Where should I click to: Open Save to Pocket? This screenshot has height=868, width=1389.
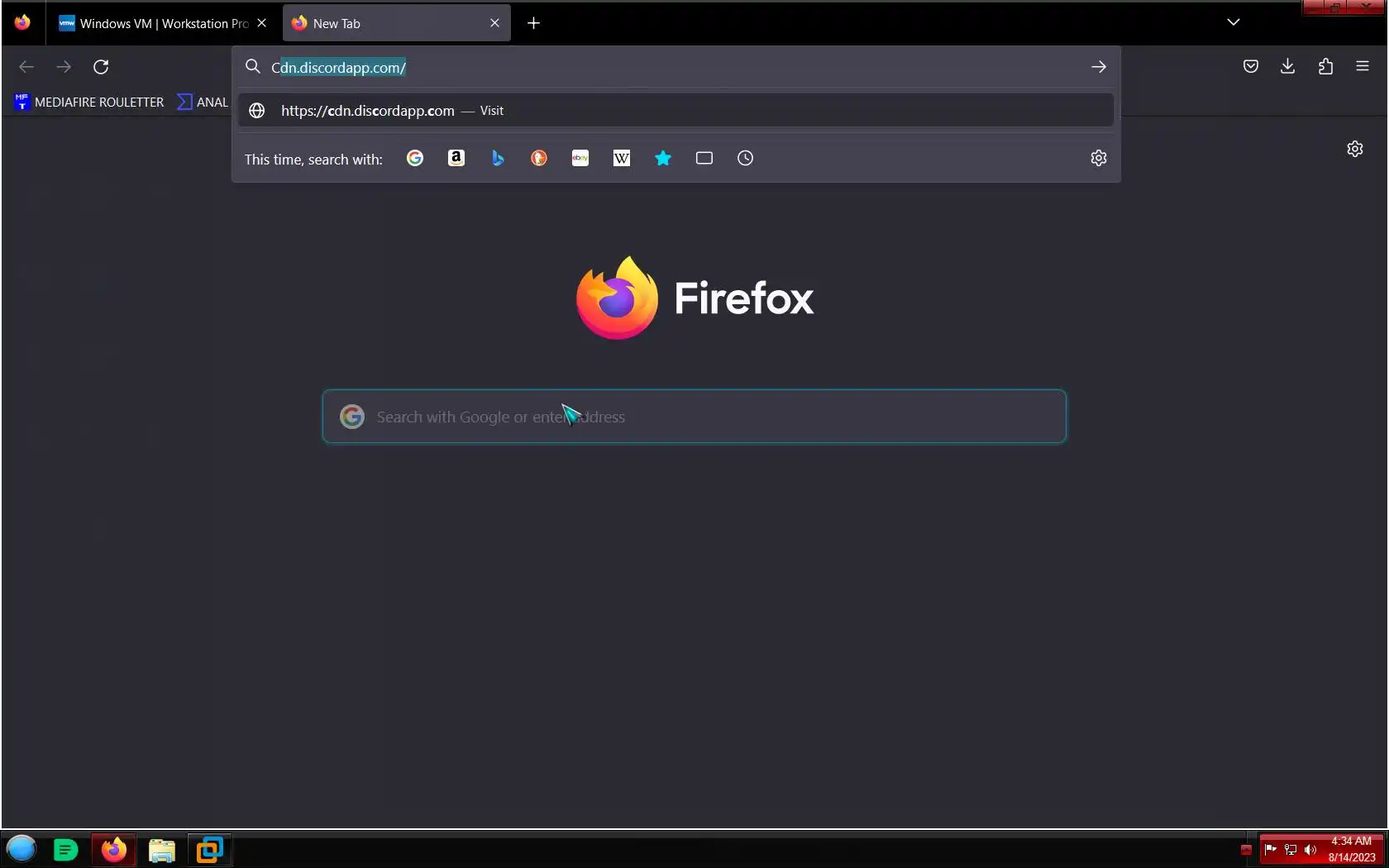tap(1251, 67)
